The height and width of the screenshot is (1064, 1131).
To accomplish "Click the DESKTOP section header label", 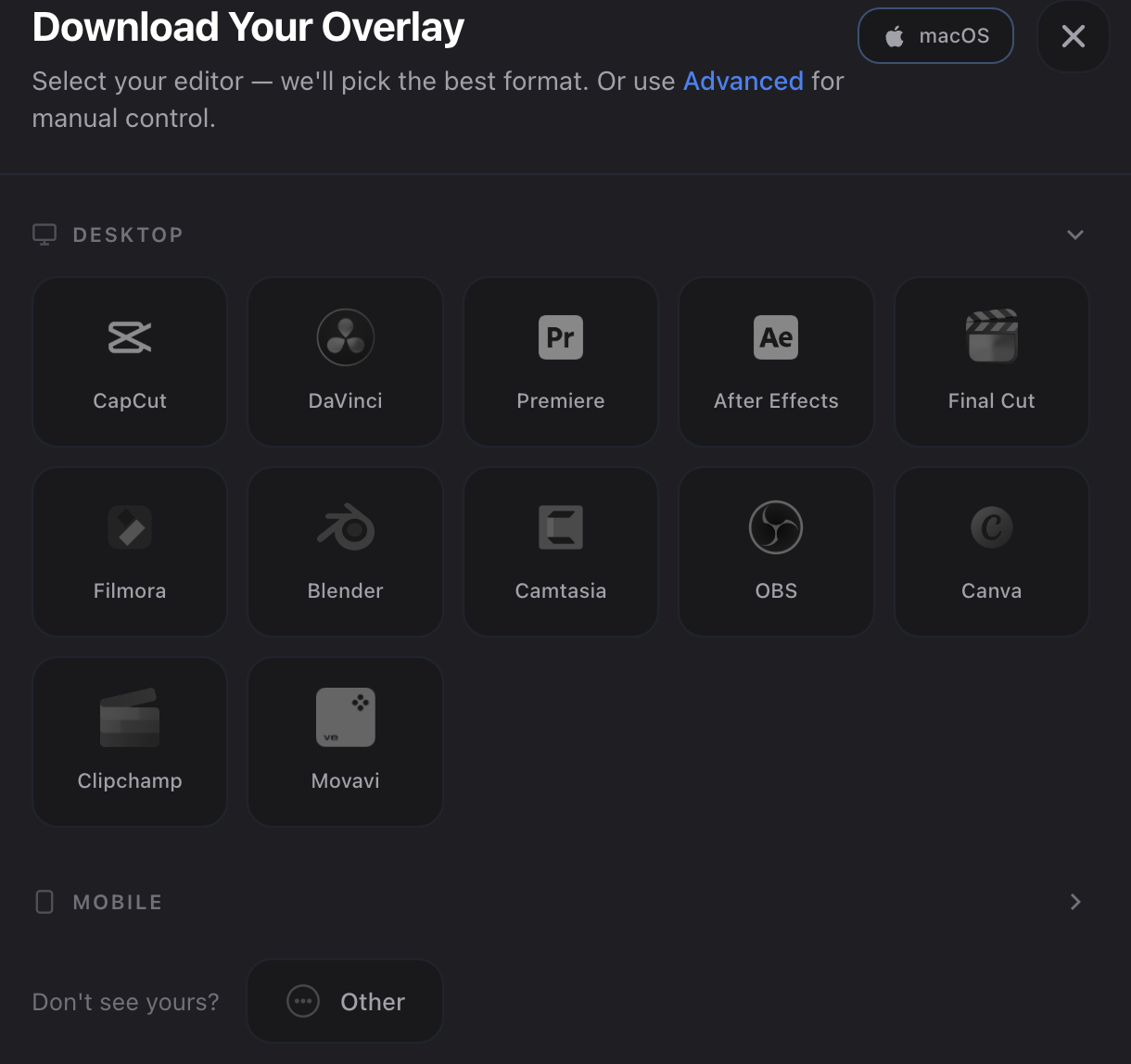I will point(127,234).
